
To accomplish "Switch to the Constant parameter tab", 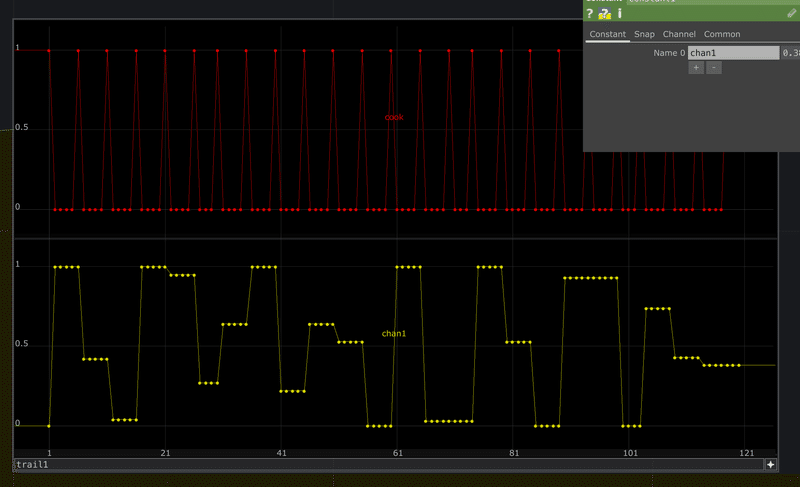I will click(x=607, y=34).
